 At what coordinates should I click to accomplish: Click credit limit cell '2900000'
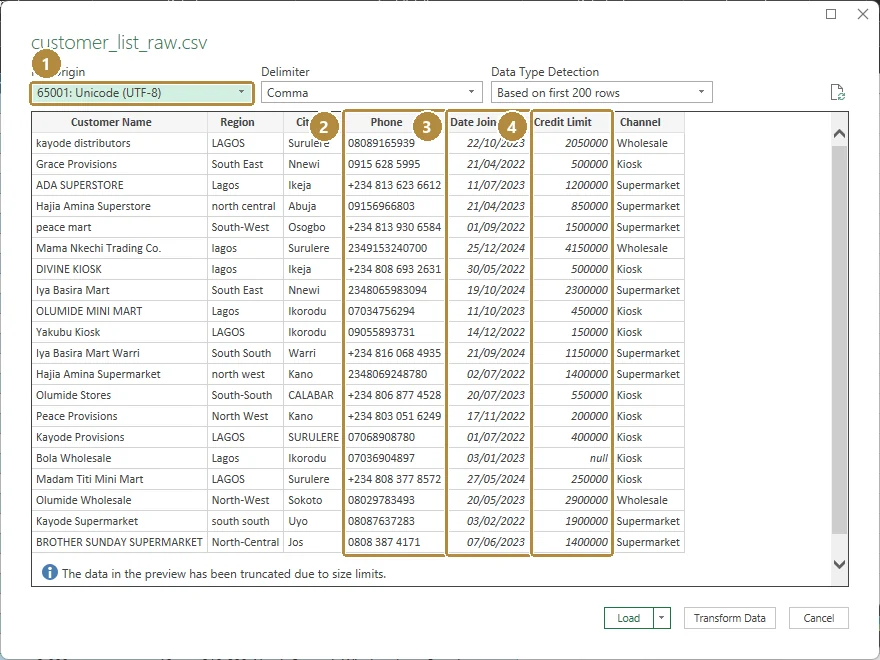[572, 500]
